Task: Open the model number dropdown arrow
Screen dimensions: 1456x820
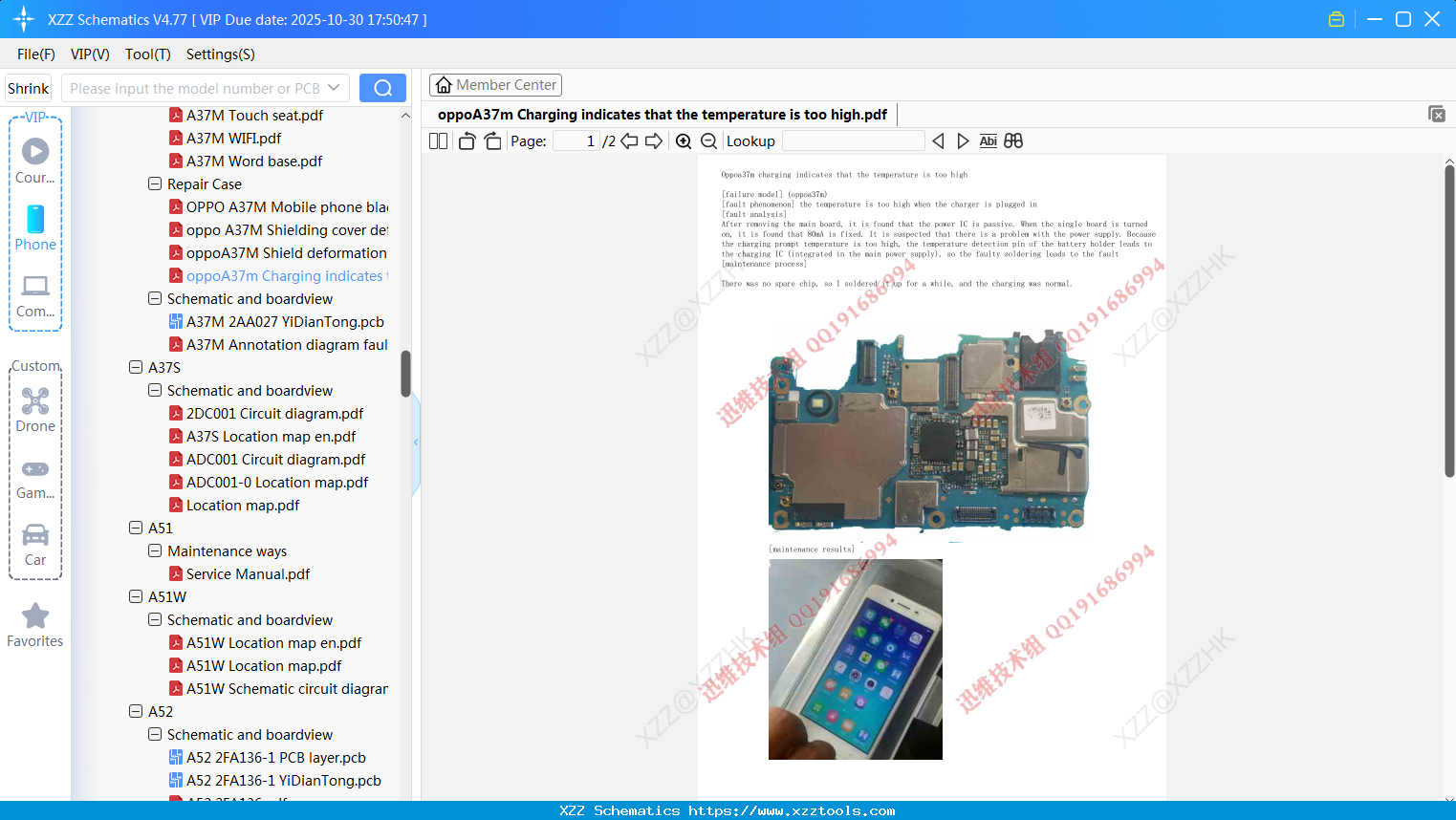Action: click(x=334, y=88)
